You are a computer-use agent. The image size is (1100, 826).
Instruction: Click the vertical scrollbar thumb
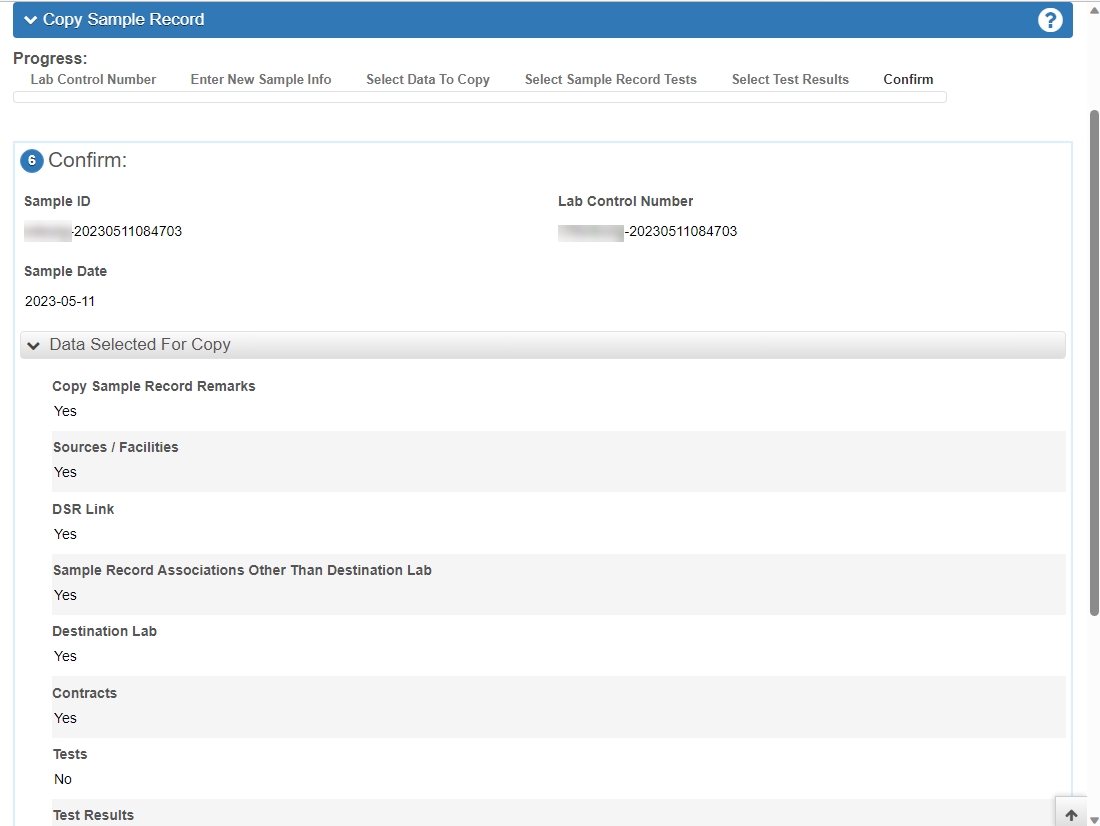(1094, 363)
